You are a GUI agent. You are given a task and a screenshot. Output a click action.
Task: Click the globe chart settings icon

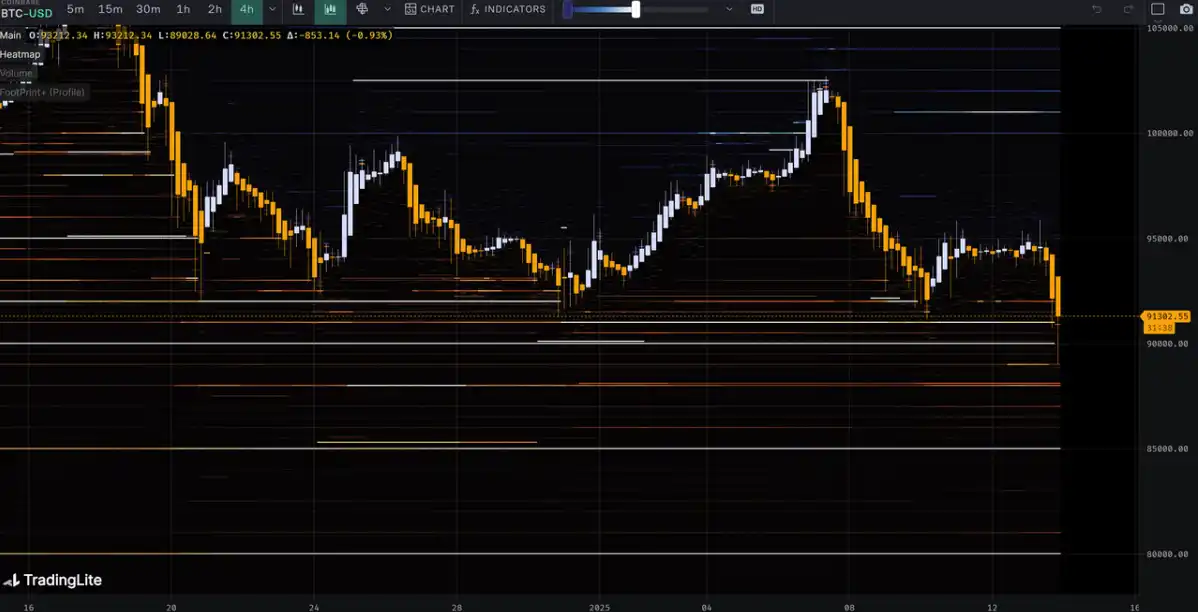pos(362,9)
